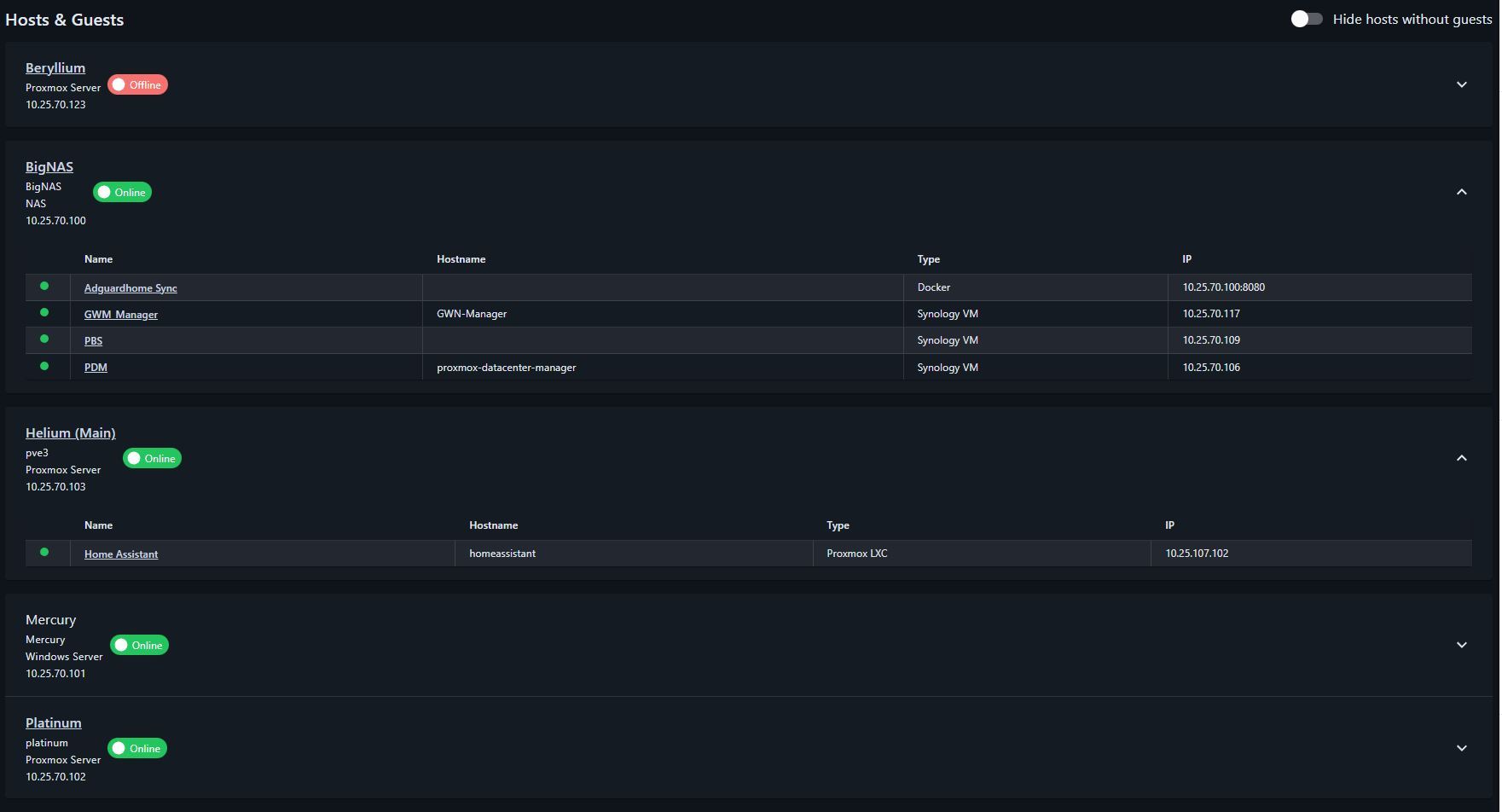The height and width of the screenshot is (812, 1502).
Task: Open the GWM Manager guest link
Action: (x=121, y=315)
